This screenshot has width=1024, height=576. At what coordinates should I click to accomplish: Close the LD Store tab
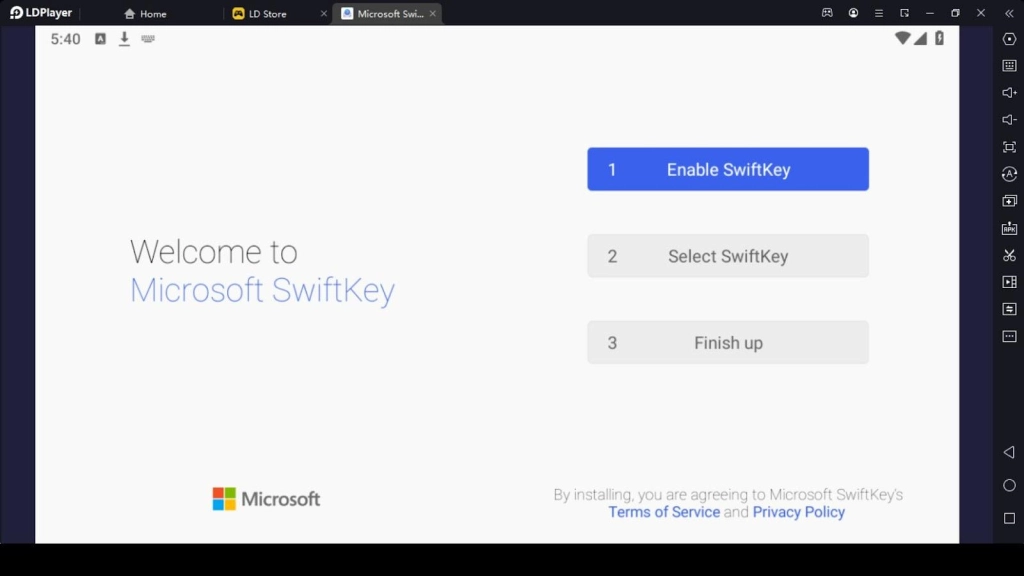pyautogui.click(x=323, y=14)
